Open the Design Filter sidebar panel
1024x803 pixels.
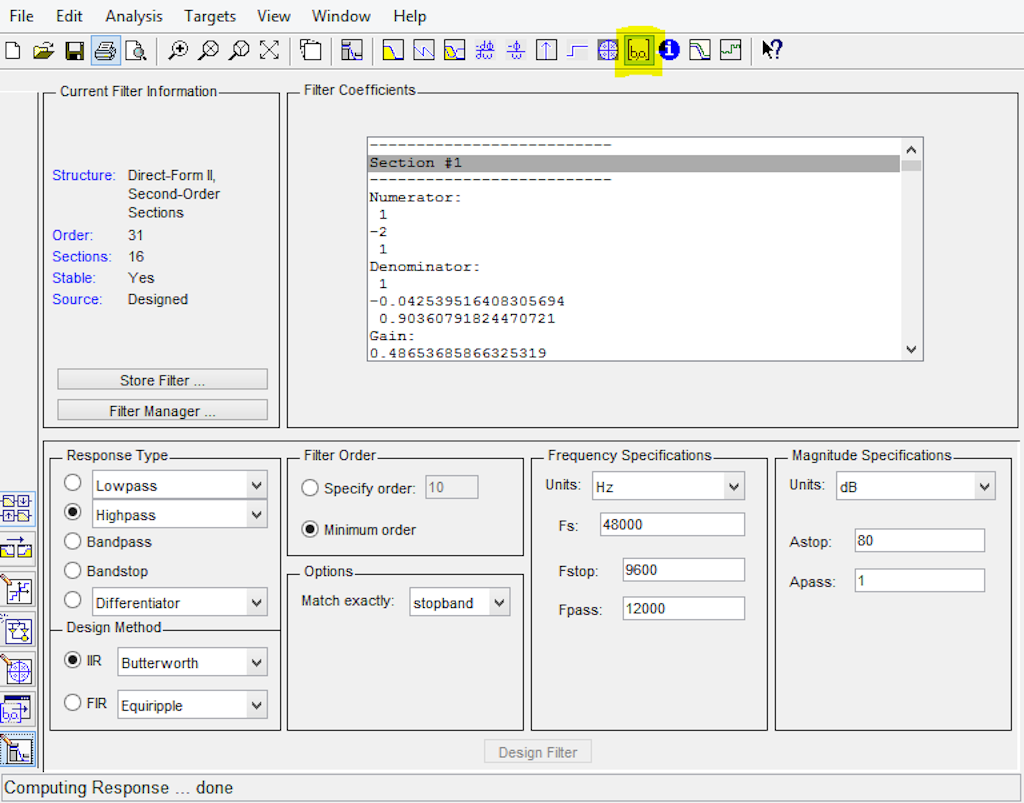[16, 750]
